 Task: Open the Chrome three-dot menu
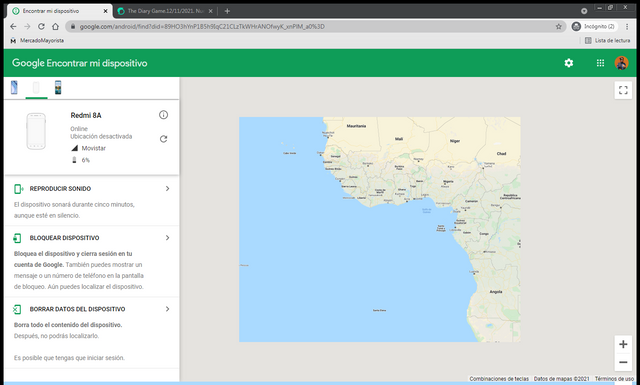click(627, 27)
